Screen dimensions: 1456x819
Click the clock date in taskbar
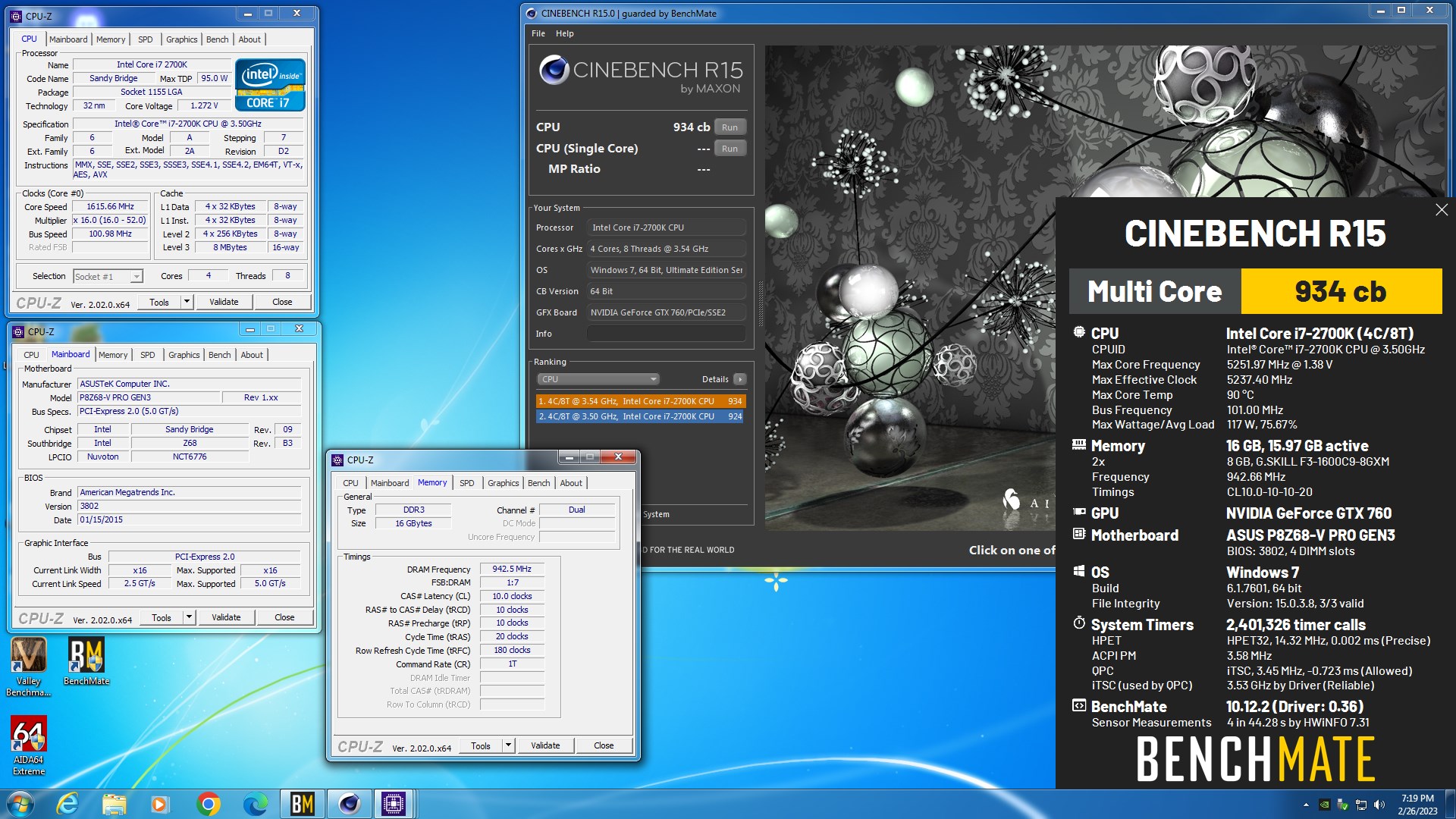click(x=1417, y=805)
